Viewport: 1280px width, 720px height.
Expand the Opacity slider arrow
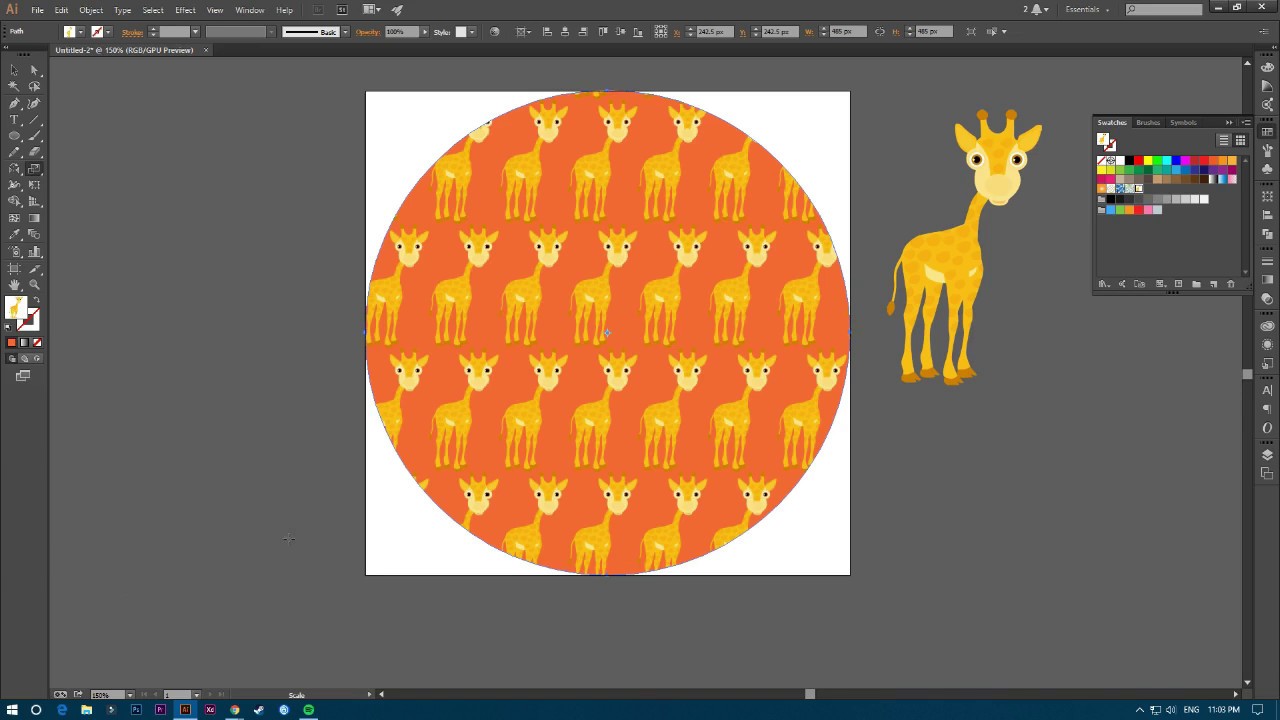pyautogui.click(x=425, y=32)
